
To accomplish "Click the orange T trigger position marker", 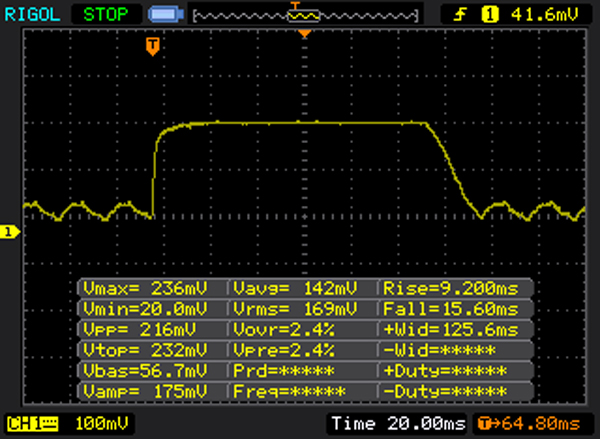I will [x=153, y=46].
